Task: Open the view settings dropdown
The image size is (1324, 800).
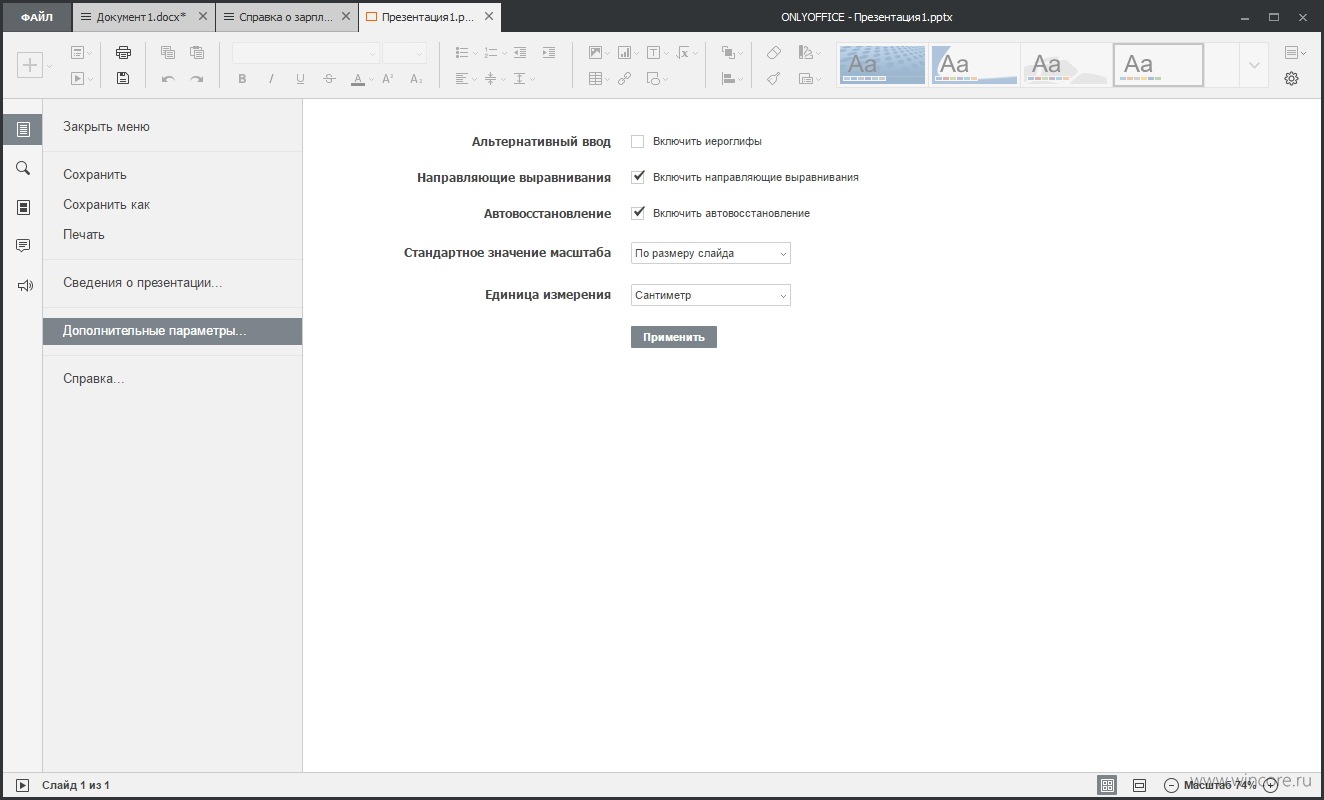Action: coord(1294,53)
